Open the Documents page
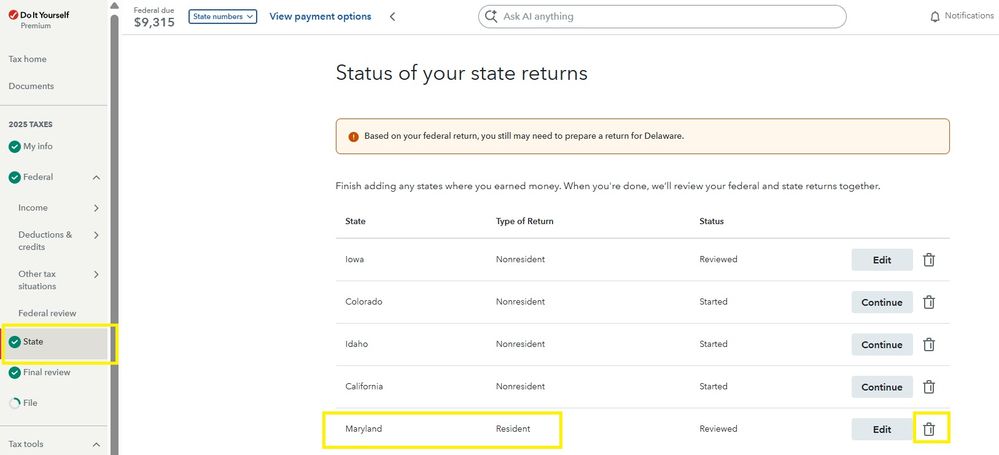The image size is (999, 455). (x=31, y=86)
